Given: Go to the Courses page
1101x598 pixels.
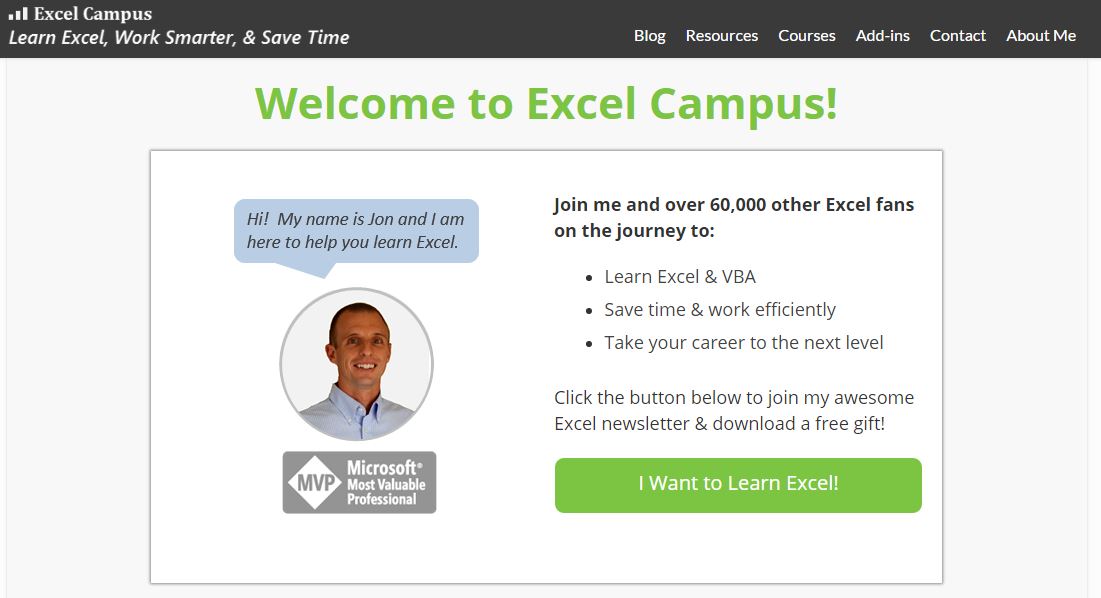Looking at the screenshot, I should pyautogui.click(x=806, y=36).
